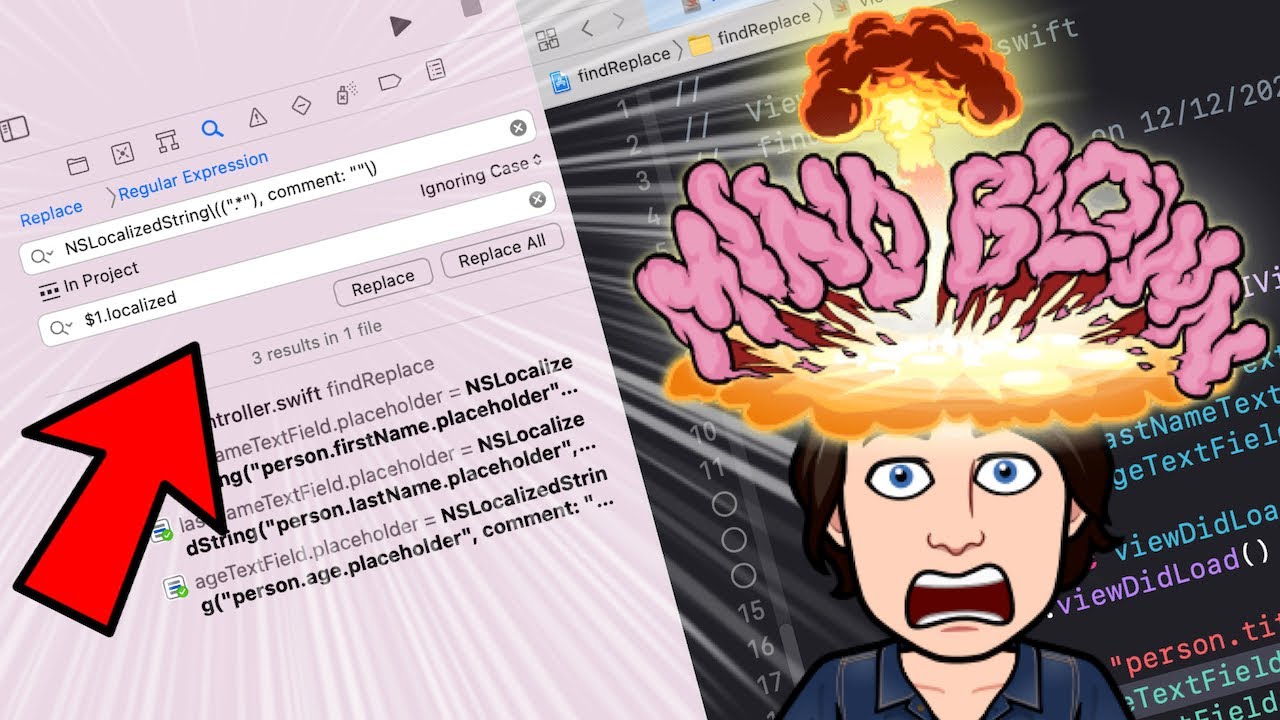Go back with the editor chevron

tap(587, 30)
